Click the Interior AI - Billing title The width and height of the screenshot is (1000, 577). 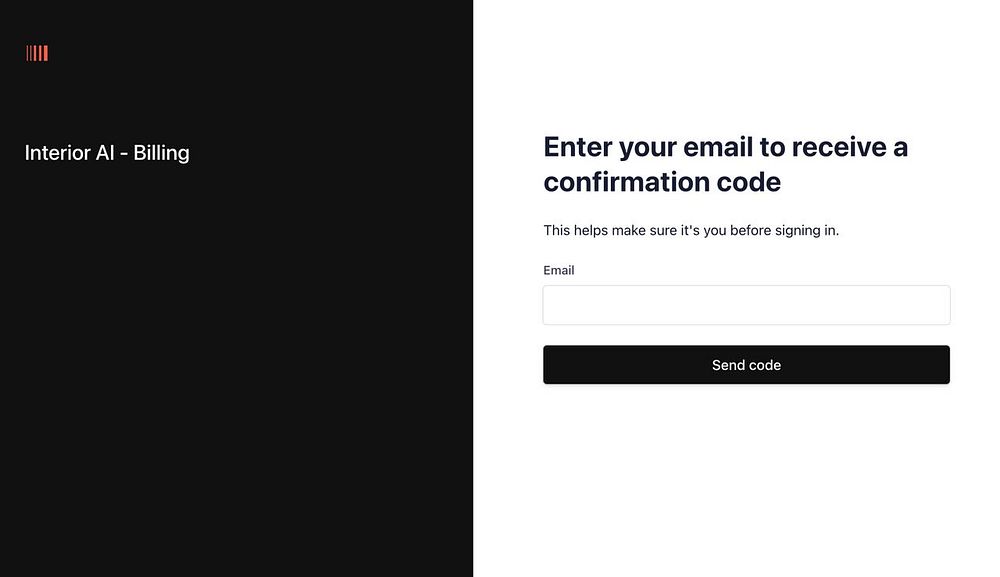[x=107, y=153]
